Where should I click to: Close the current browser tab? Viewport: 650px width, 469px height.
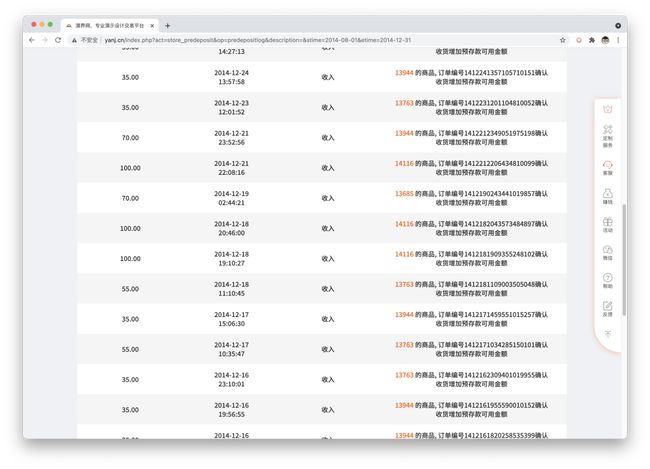152,26
